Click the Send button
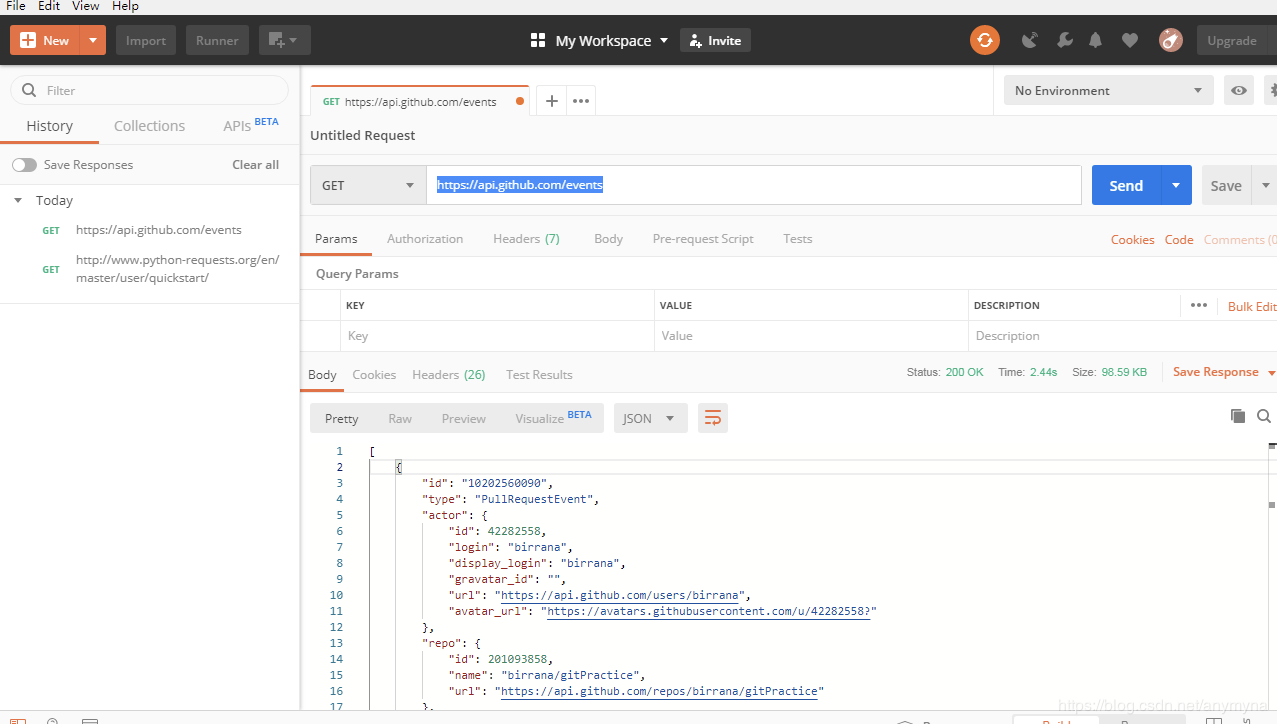 tap(1126, 185)
